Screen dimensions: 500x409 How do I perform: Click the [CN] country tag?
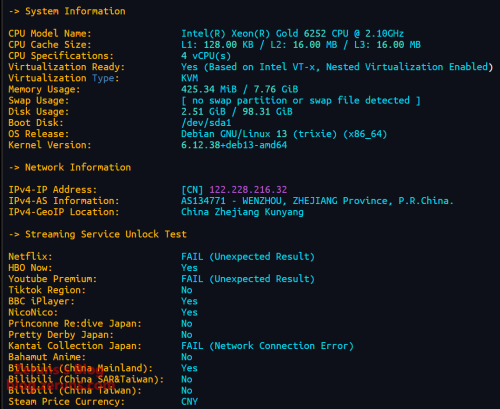(x=192, y=190)
